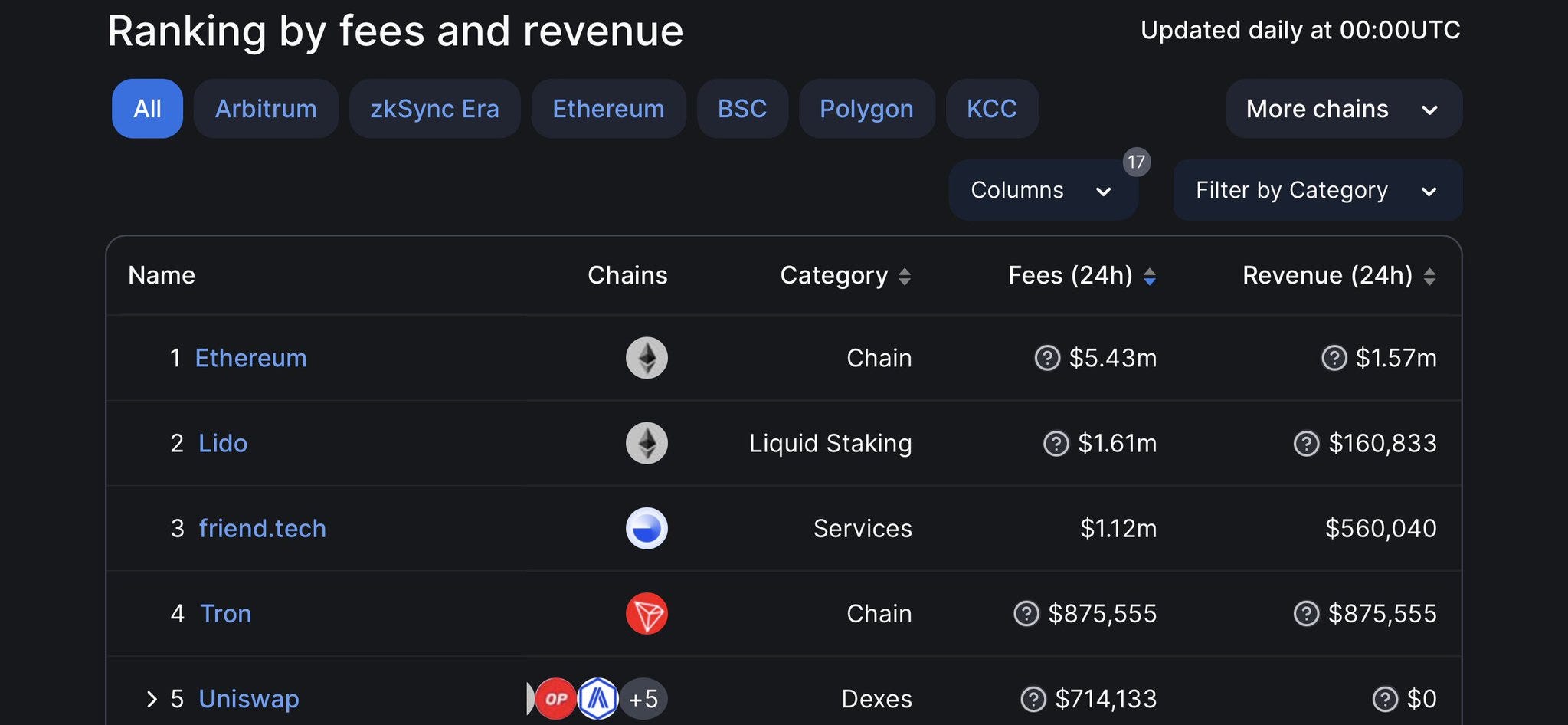The width and height of the screenshot is (1568, 725).
Task: Click help icon beside Tron fees value
Action: [x=1026, y=613]
